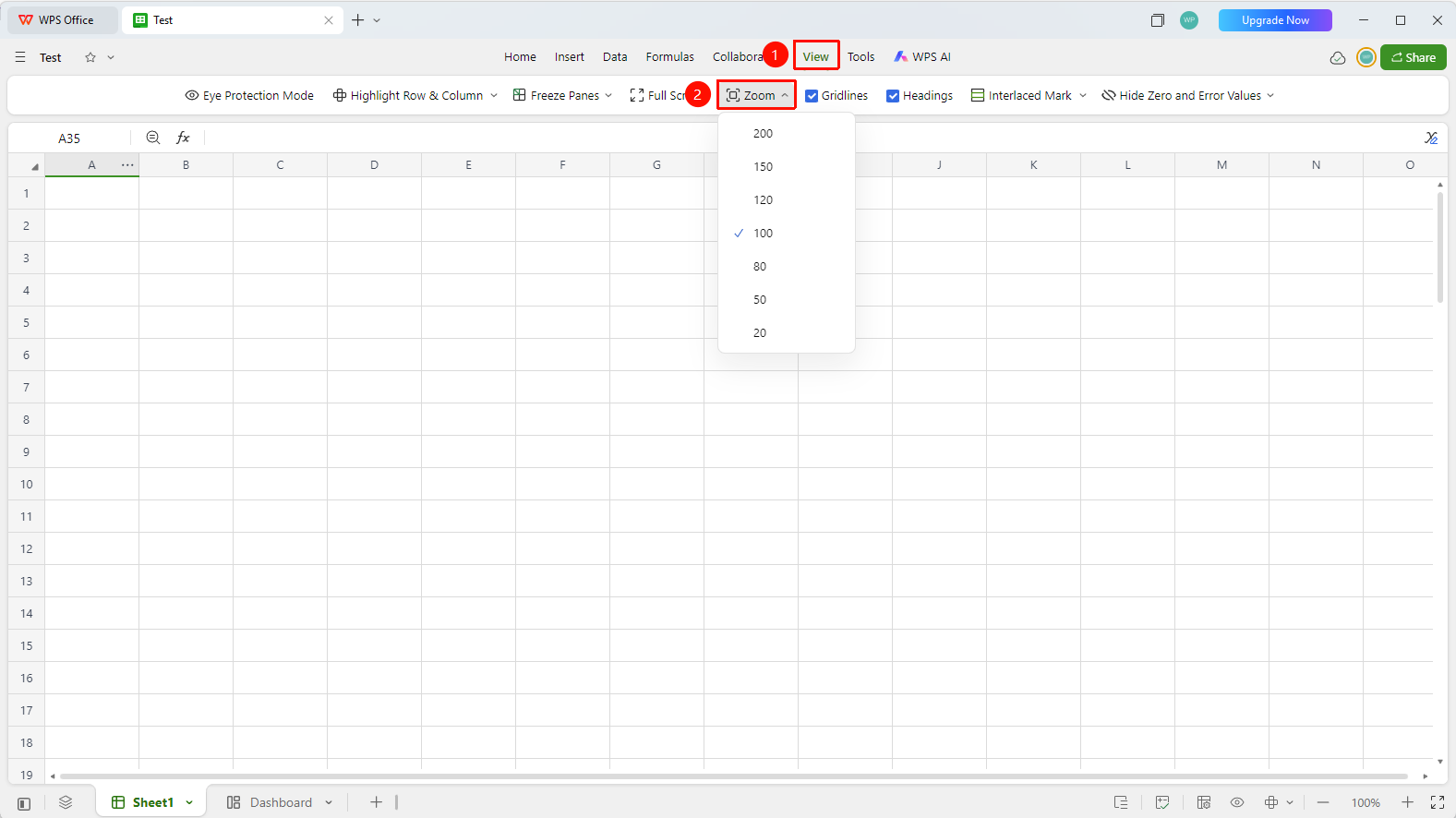This screenshot has width=1456, height=818.
Task: Switch to the Formulas tab
Action: click(x=669, y=57)
